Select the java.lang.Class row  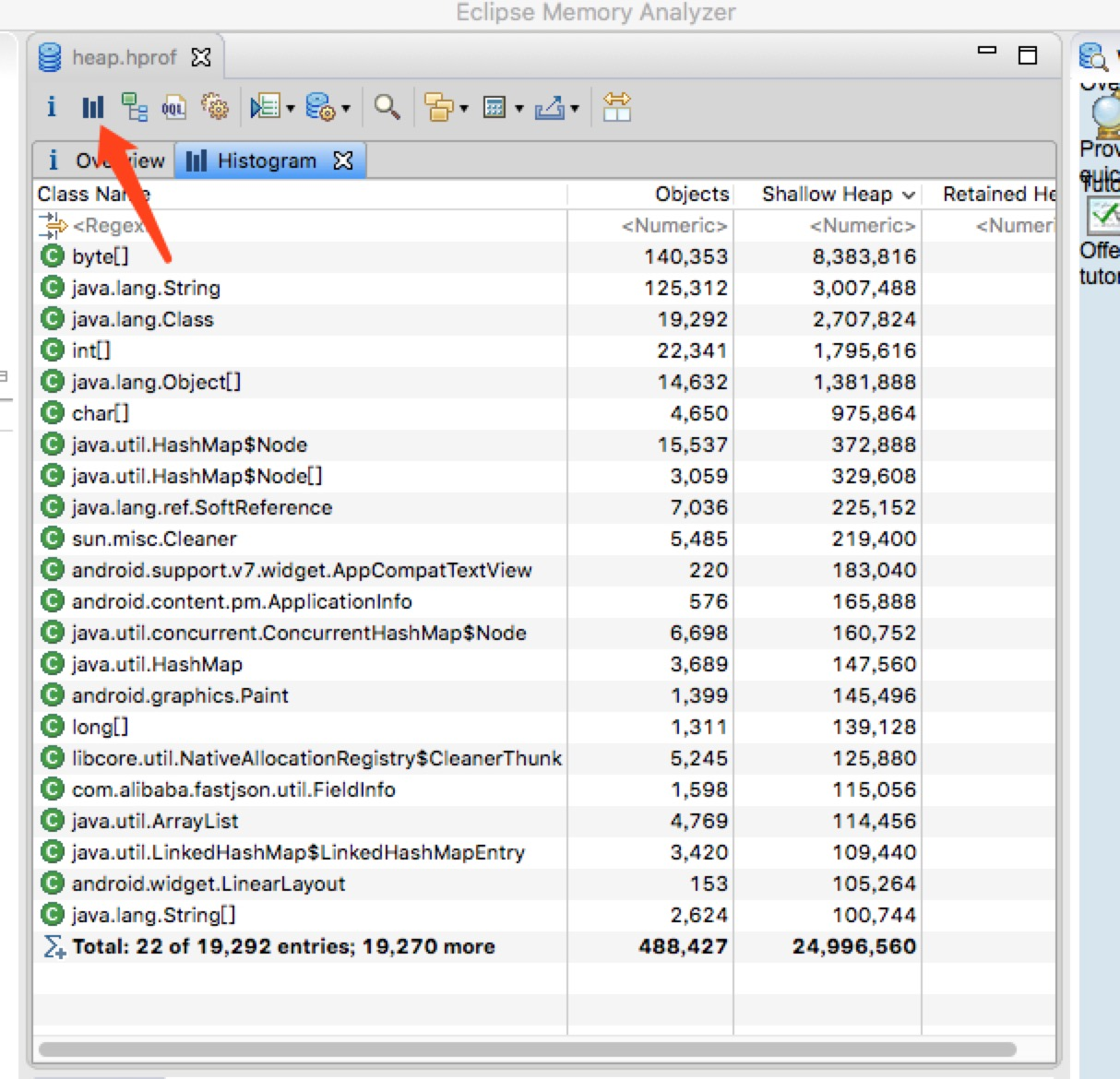pyautogui.click(x=544, y=319)
